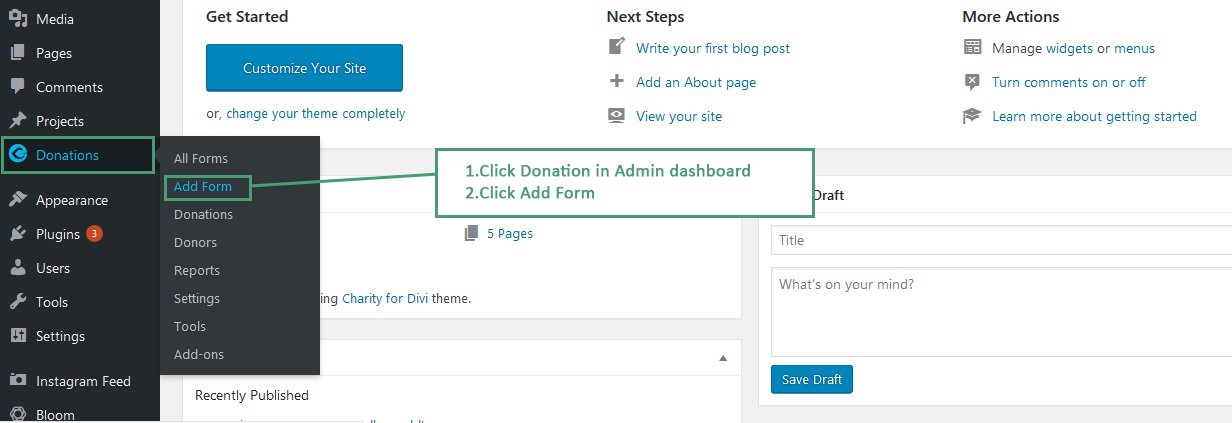Click the Instagram Feed camera icon
The width and height of the screenshot is (1232, 423).
pos(18,381)
